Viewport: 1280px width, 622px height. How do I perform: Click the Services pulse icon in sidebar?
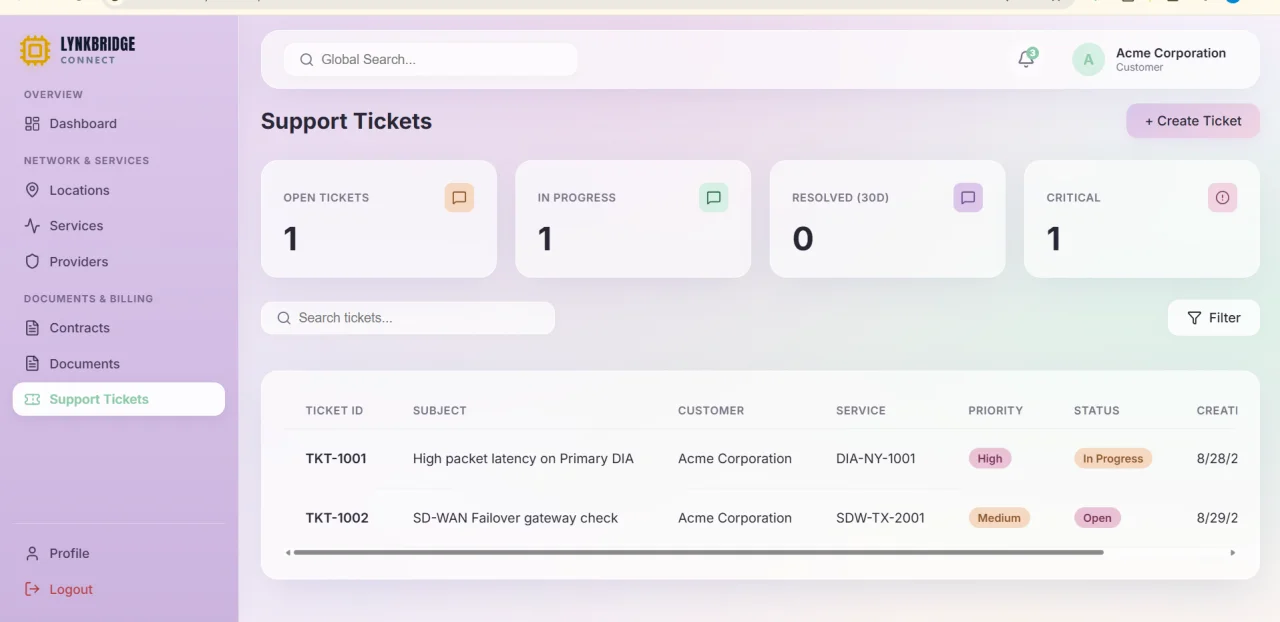click(32, 226)
